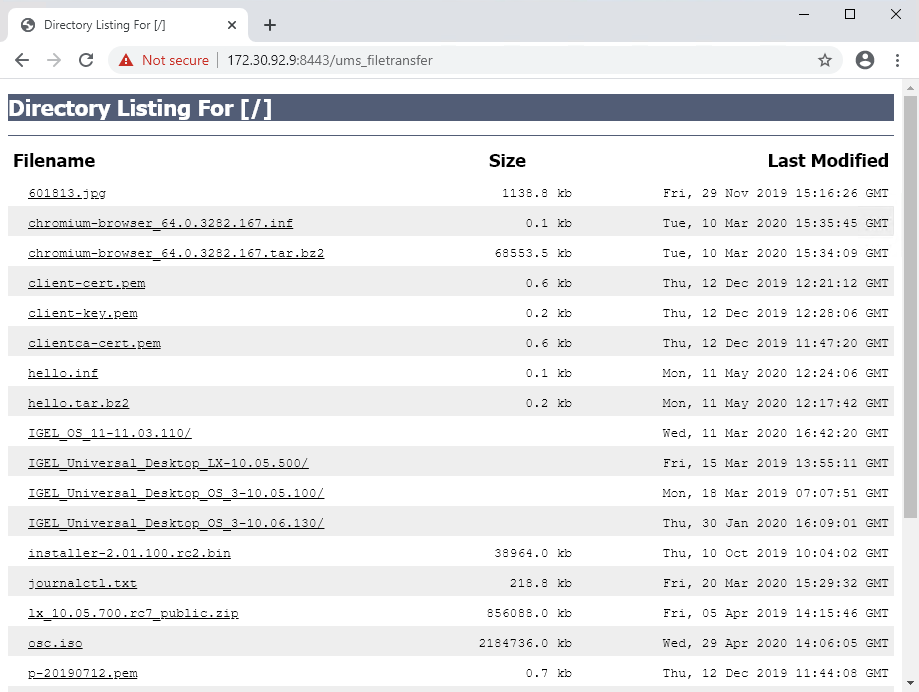Open client-cert.pem file

[x=86, y=283]
